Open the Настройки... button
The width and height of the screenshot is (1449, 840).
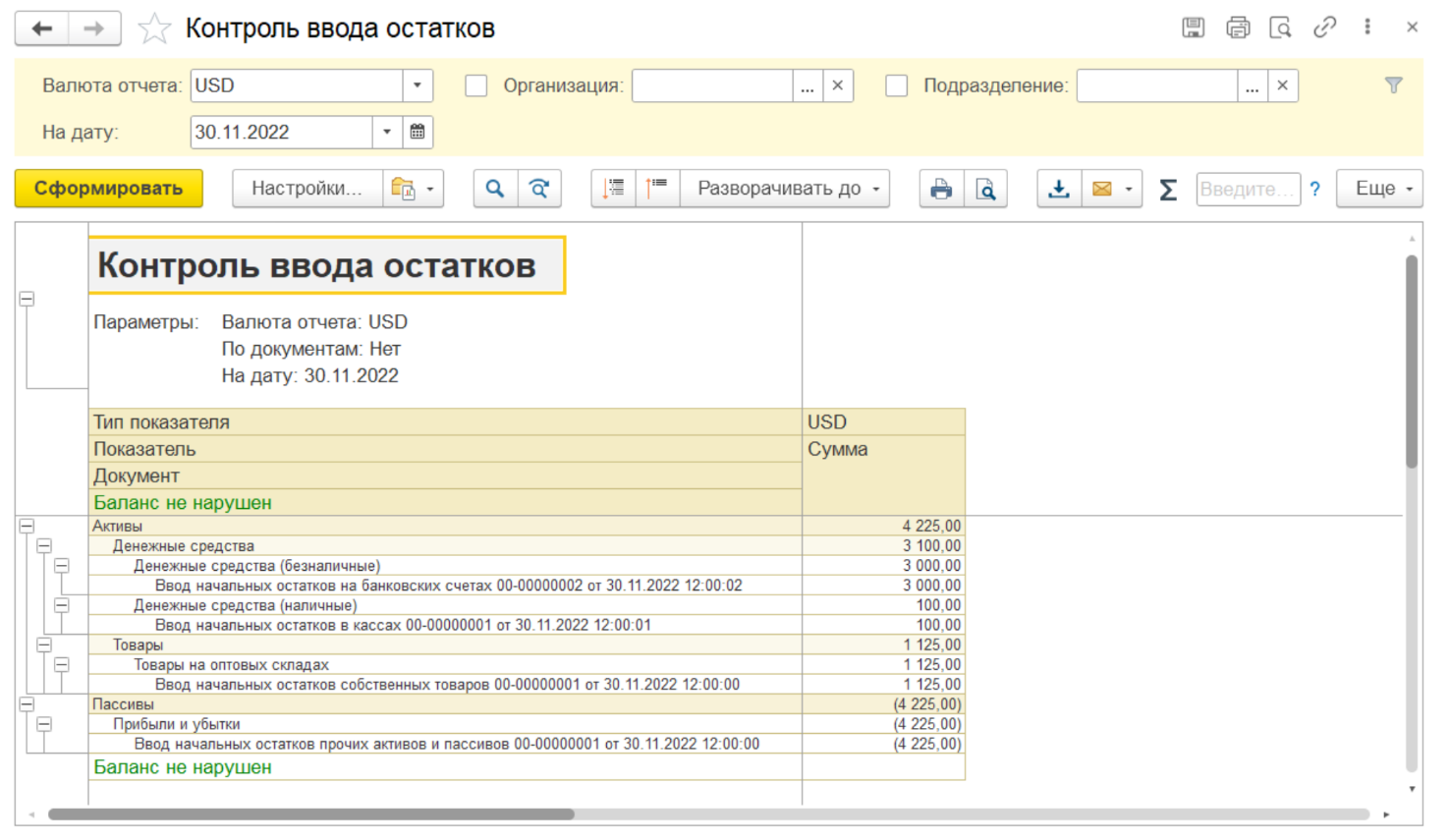(307, 189)
